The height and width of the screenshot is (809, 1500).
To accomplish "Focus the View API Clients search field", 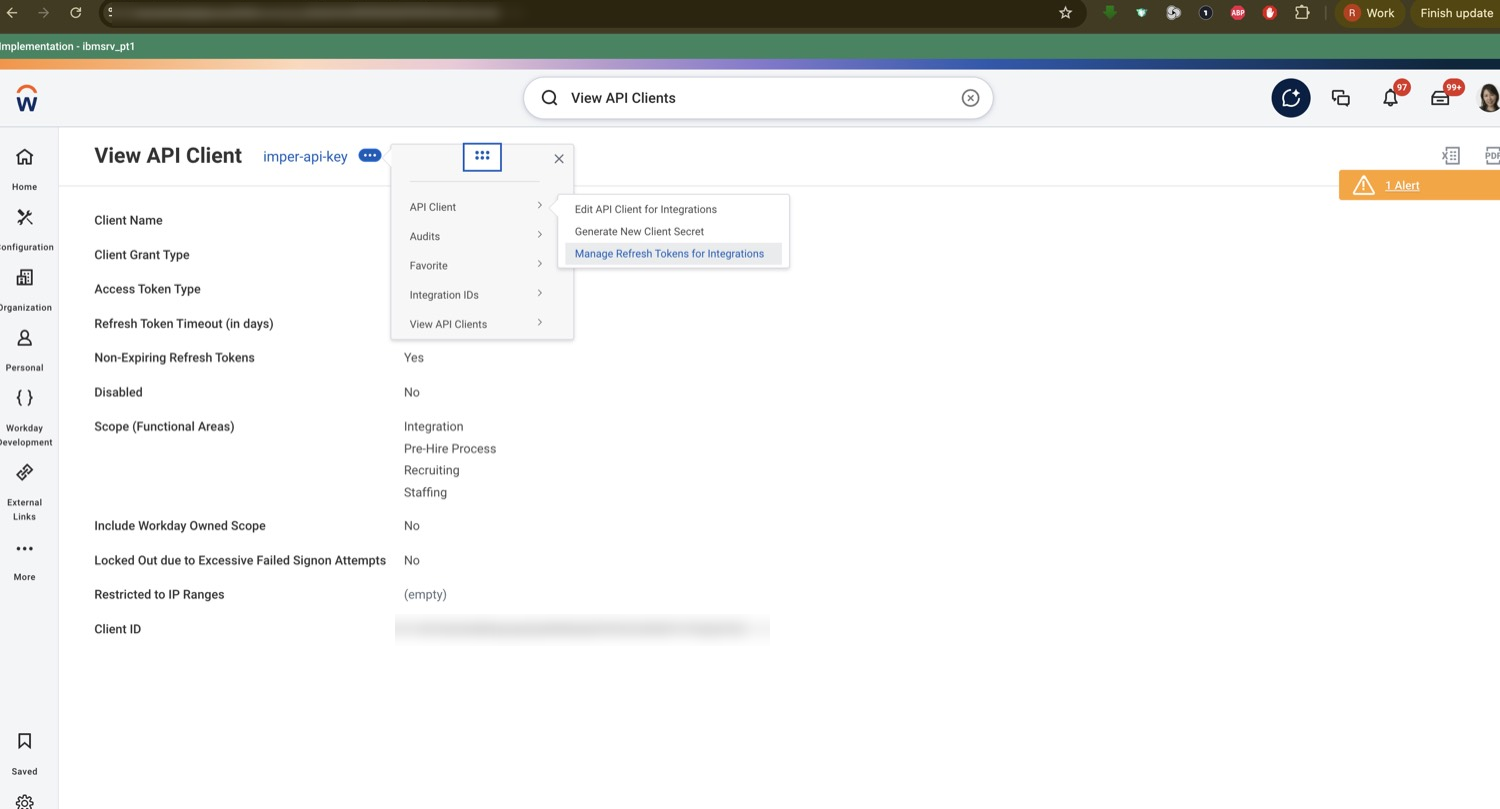I will click(x=758, y=98).
